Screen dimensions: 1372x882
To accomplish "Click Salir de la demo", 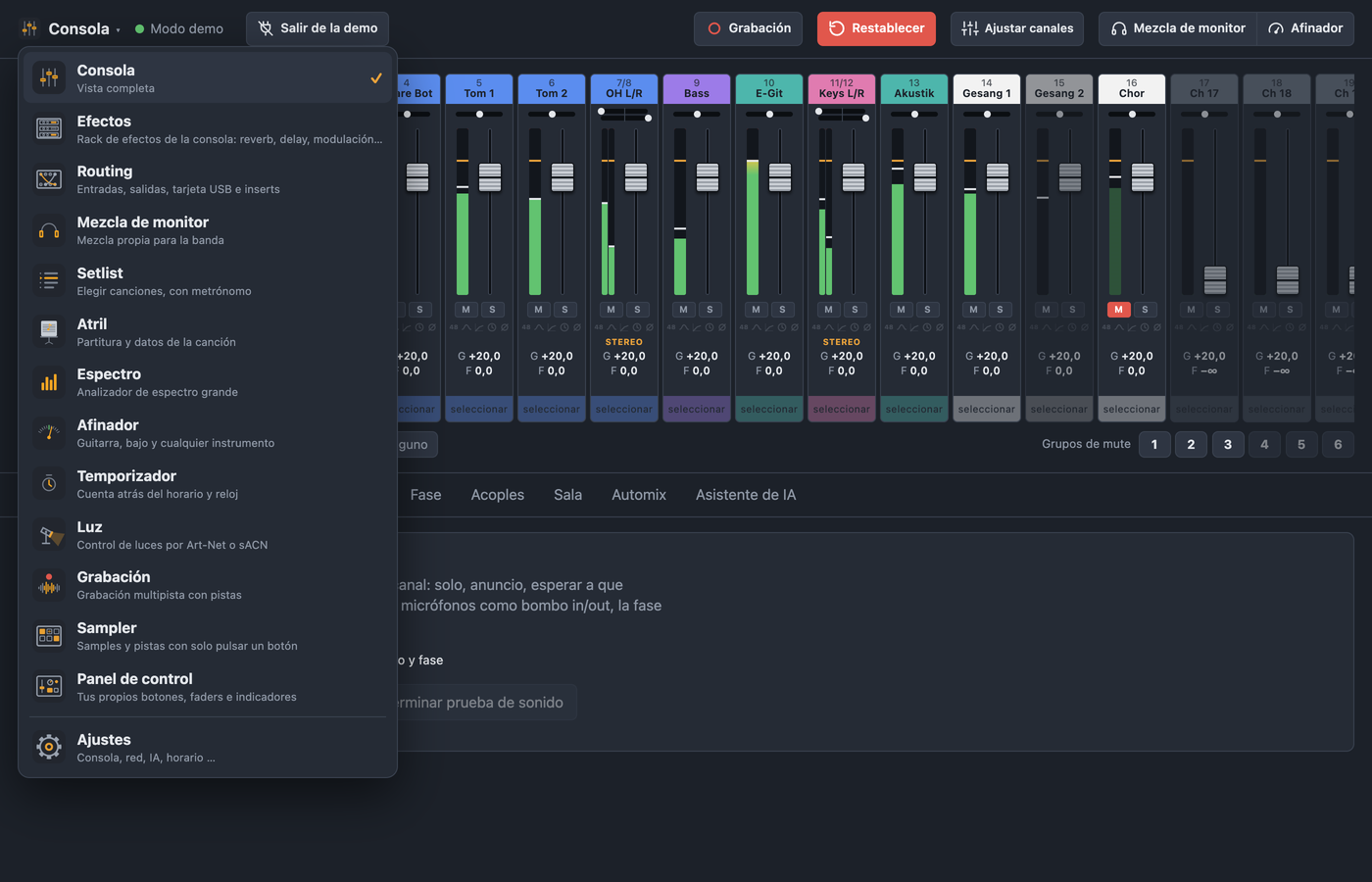I will pyautogui.click(x=318, y=28).
